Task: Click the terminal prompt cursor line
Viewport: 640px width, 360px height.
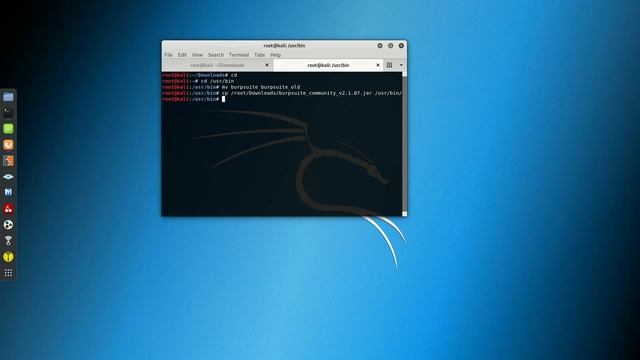Action: 193,99
